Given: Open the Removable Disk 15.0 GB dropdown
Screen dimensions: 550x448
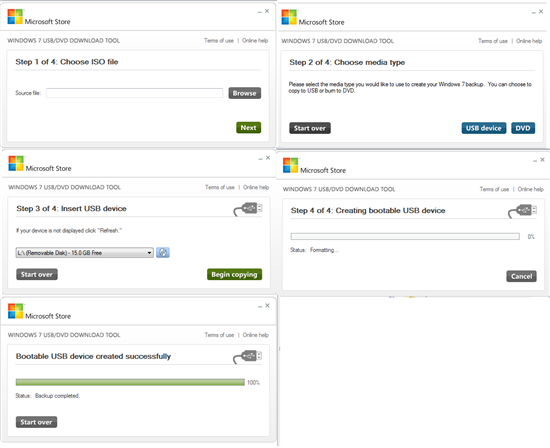Looking at the screenshot, I should 85,253.
